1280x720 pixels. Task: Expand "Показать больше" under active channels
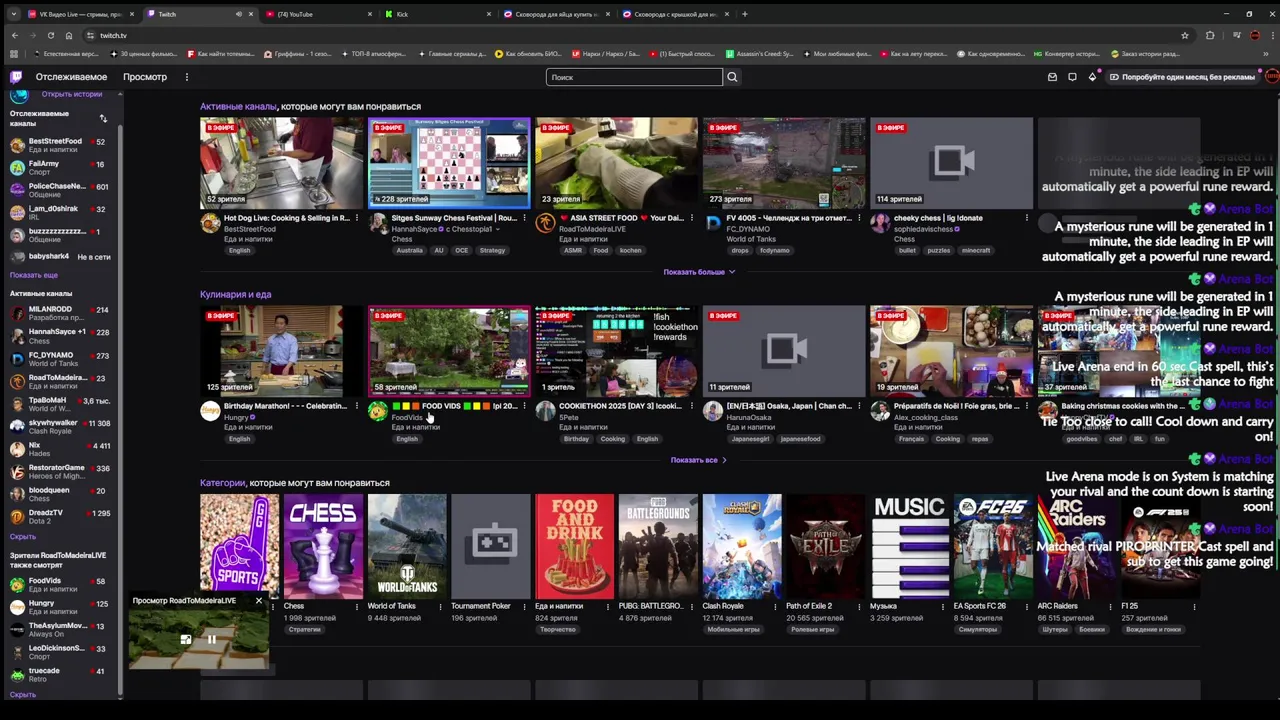(699, 272)
